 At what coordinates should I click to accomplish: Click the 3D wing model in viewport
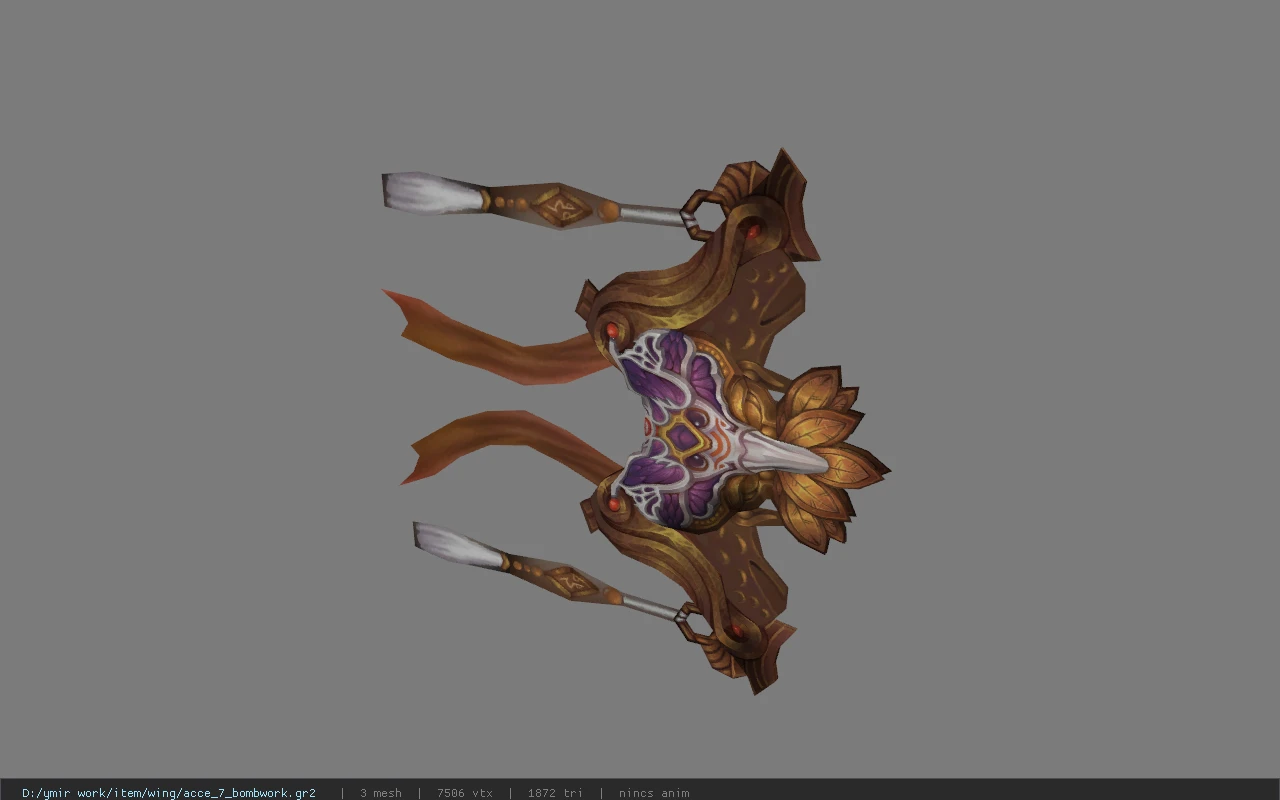(635, 420)
